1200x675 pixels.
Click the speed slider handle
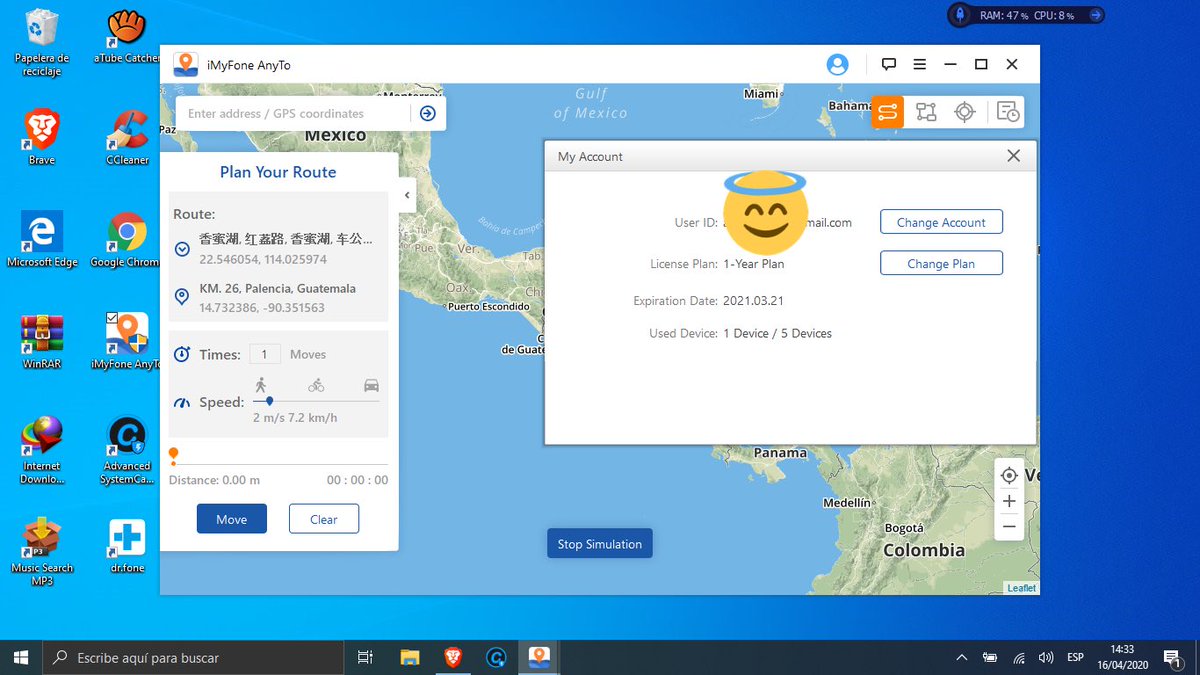click(270, 401)
